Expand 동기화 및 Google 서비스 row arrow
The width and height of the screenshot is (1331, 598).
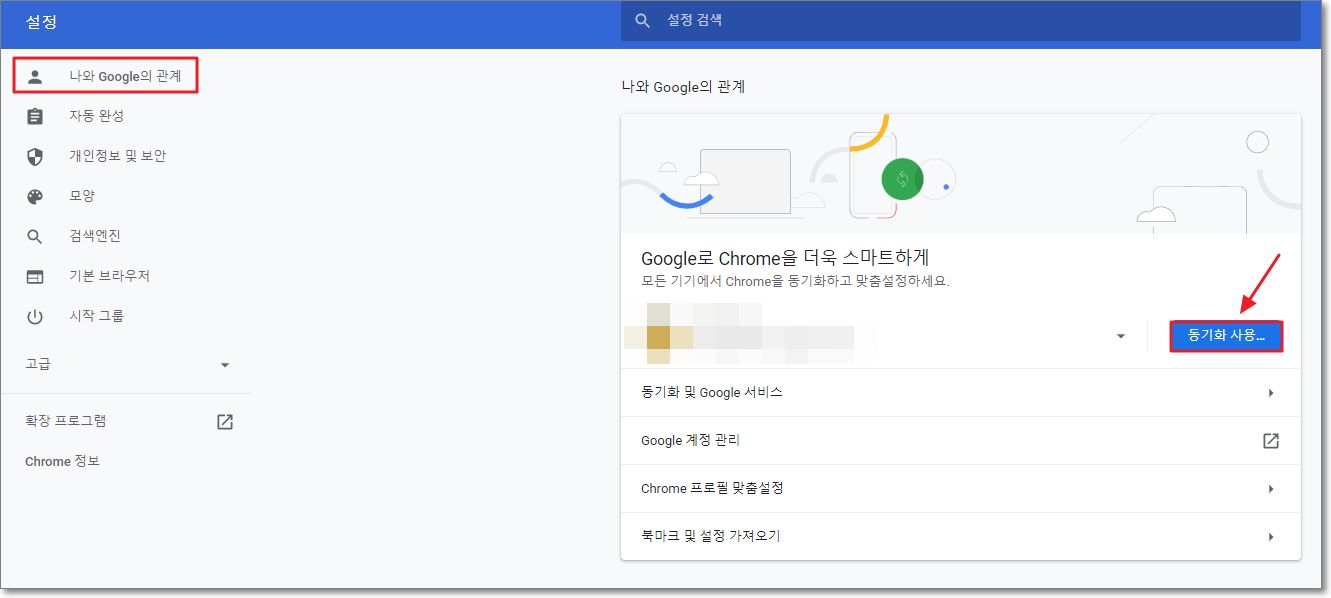click(1271, 393)
